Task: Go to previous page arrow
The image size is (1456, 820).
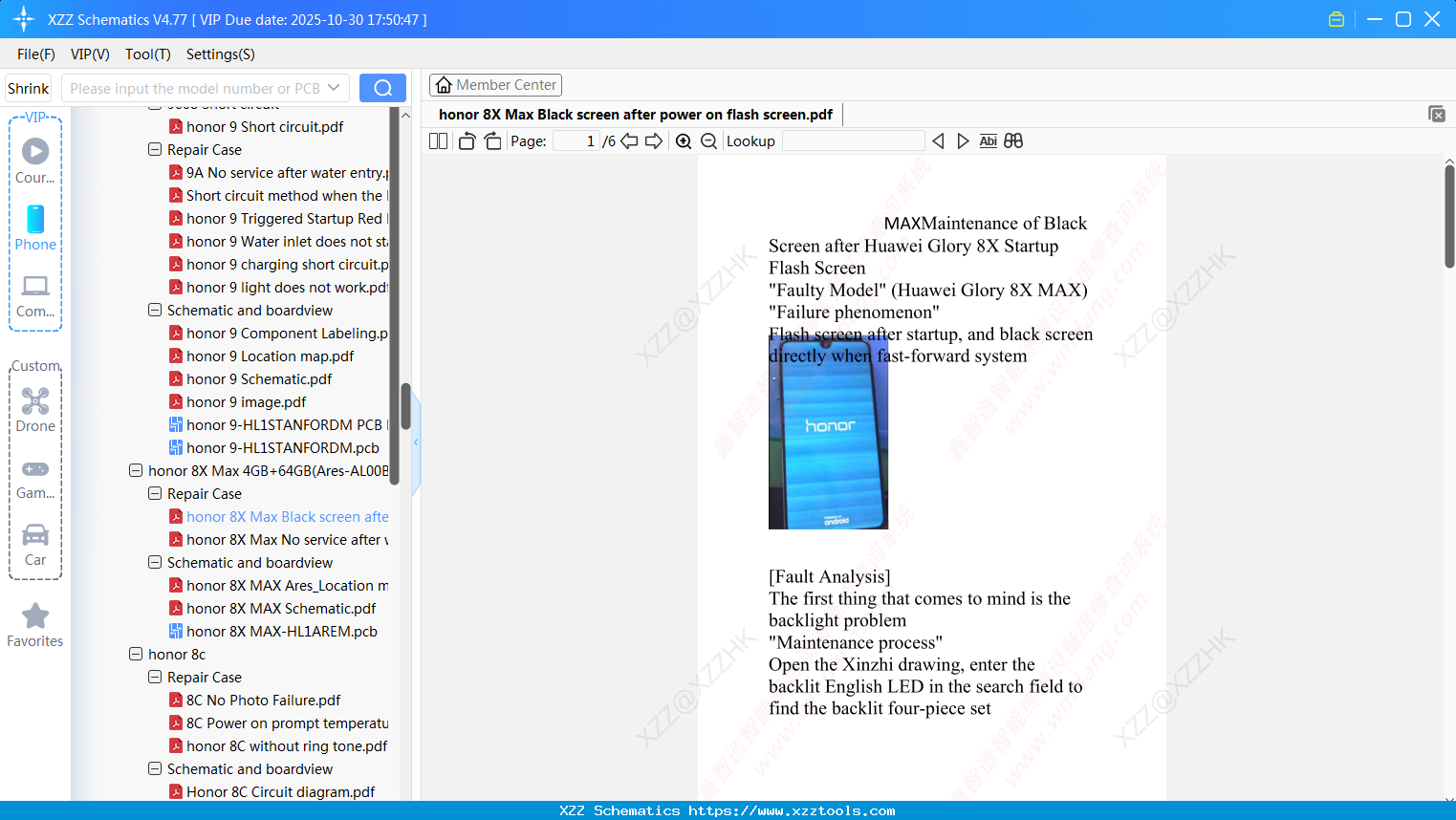Action: click(629, 141)
